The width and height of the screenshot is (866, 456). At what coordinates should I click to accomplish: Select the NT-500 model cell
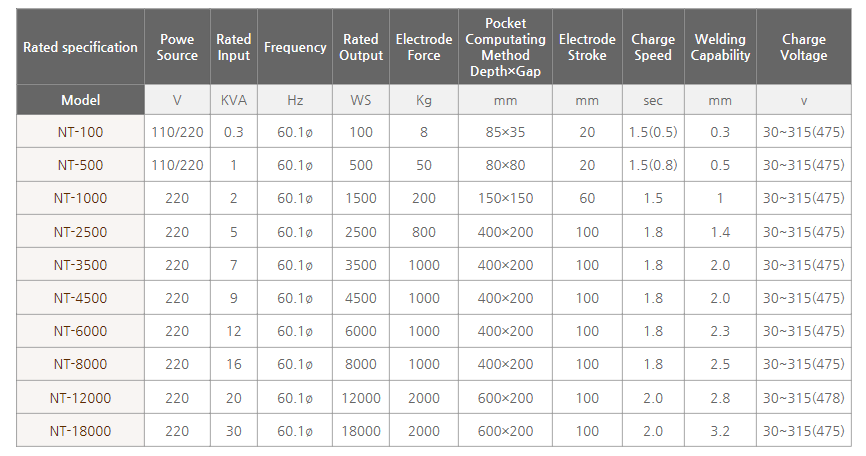point(81,165)
